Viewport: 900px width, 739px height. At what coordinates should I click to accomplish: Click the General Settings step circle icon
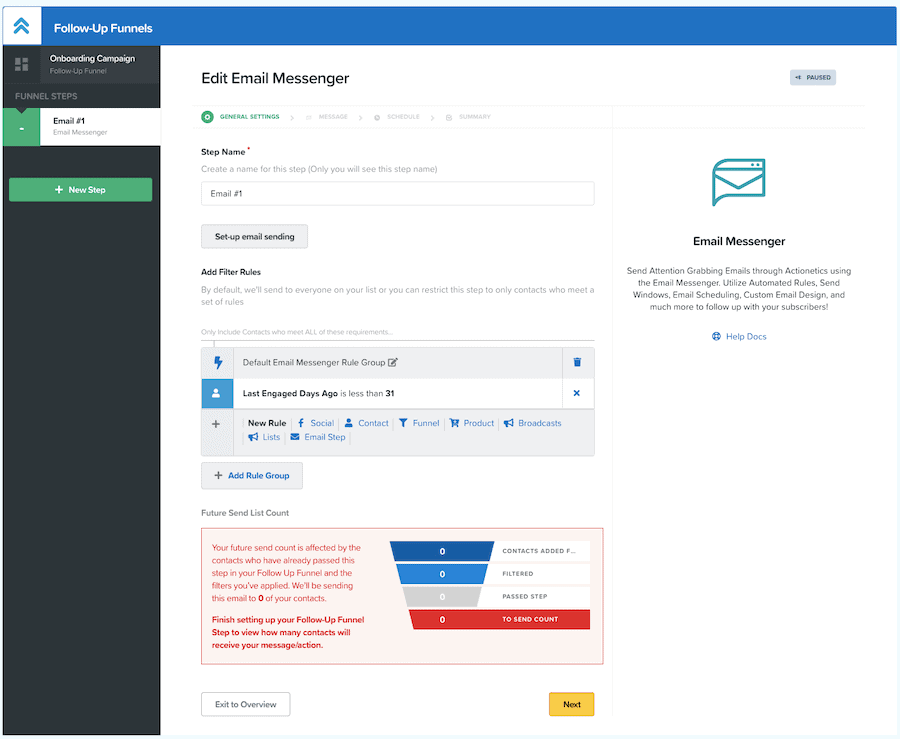207,117
